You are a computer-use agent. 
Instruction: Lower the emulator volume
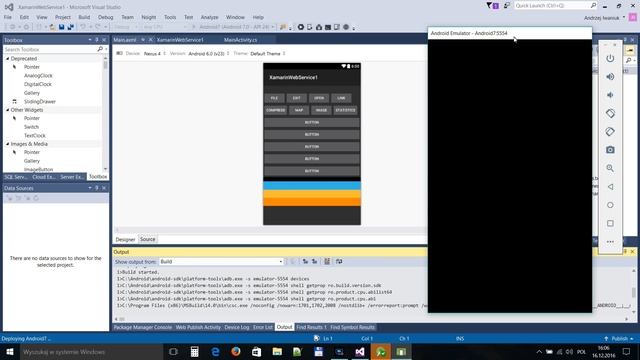[610, 95]
